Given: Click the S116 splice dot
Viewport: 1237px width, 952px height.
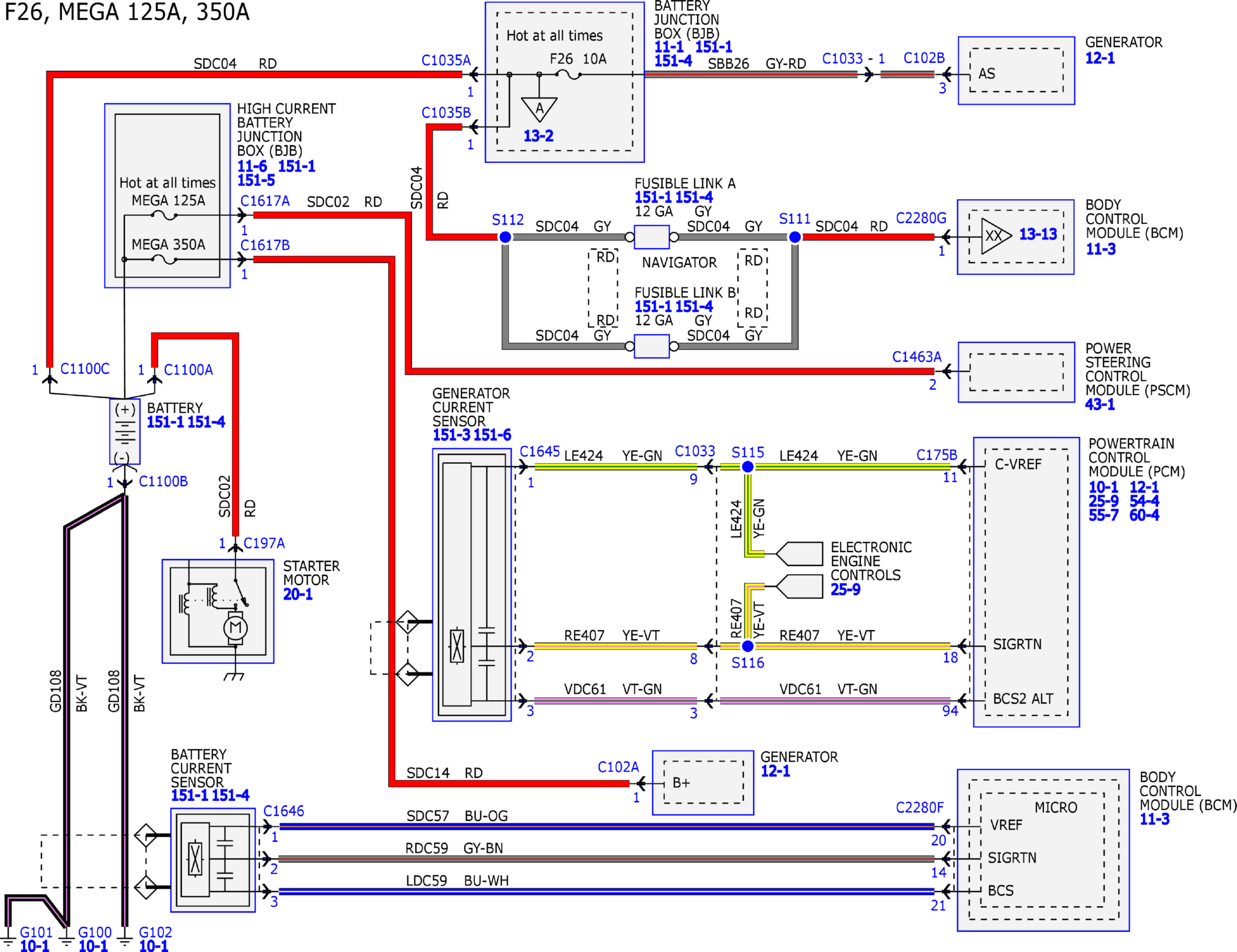Looking at the screenshot, I should click(x=748, y=646).
